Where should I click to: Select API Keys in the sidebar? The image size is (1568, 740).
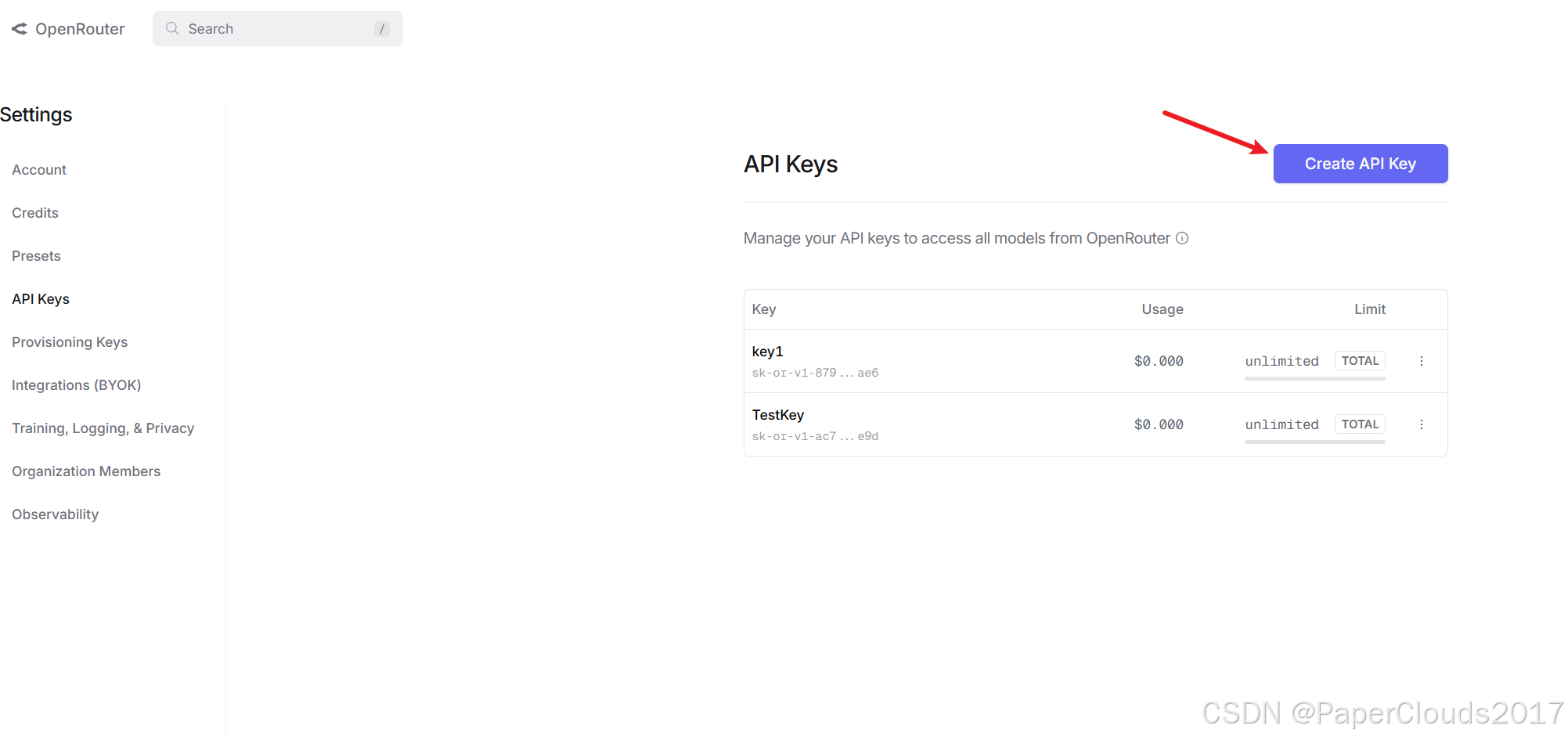(41, 299)
